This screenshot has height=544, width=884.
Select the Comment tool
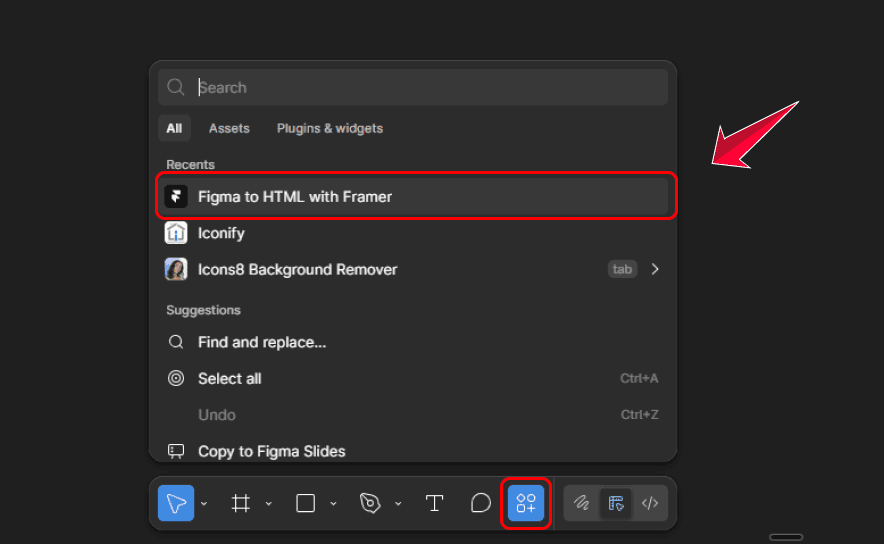(480, 503)
